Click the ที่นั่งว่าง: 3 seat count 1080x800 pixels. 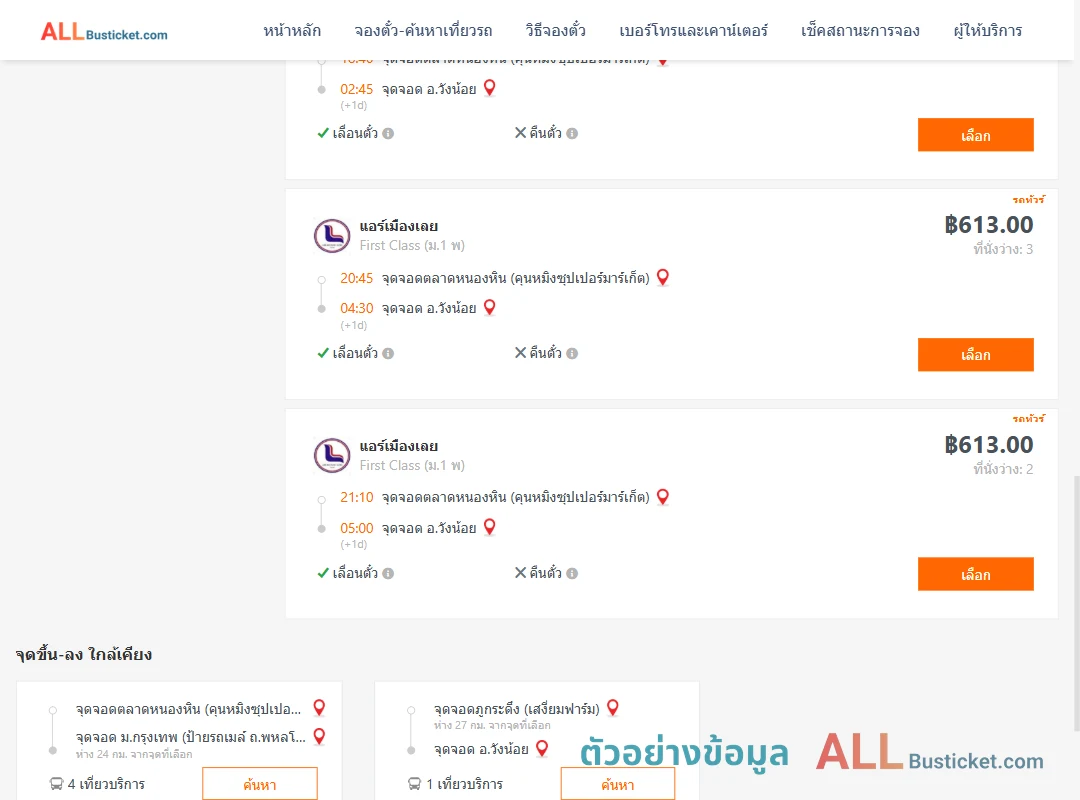[x=1003, y=249]
